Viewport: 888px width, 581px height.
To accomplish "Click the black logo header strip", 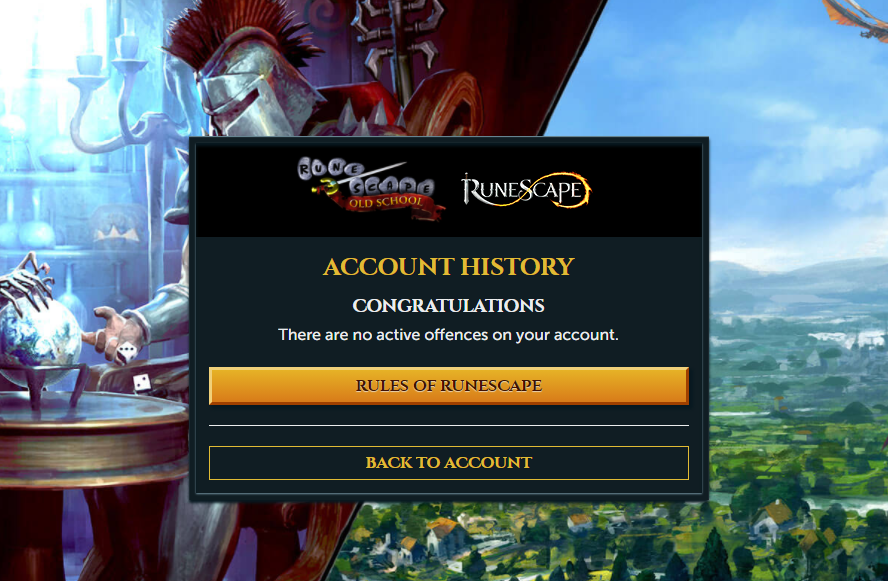I will [449, 191].
